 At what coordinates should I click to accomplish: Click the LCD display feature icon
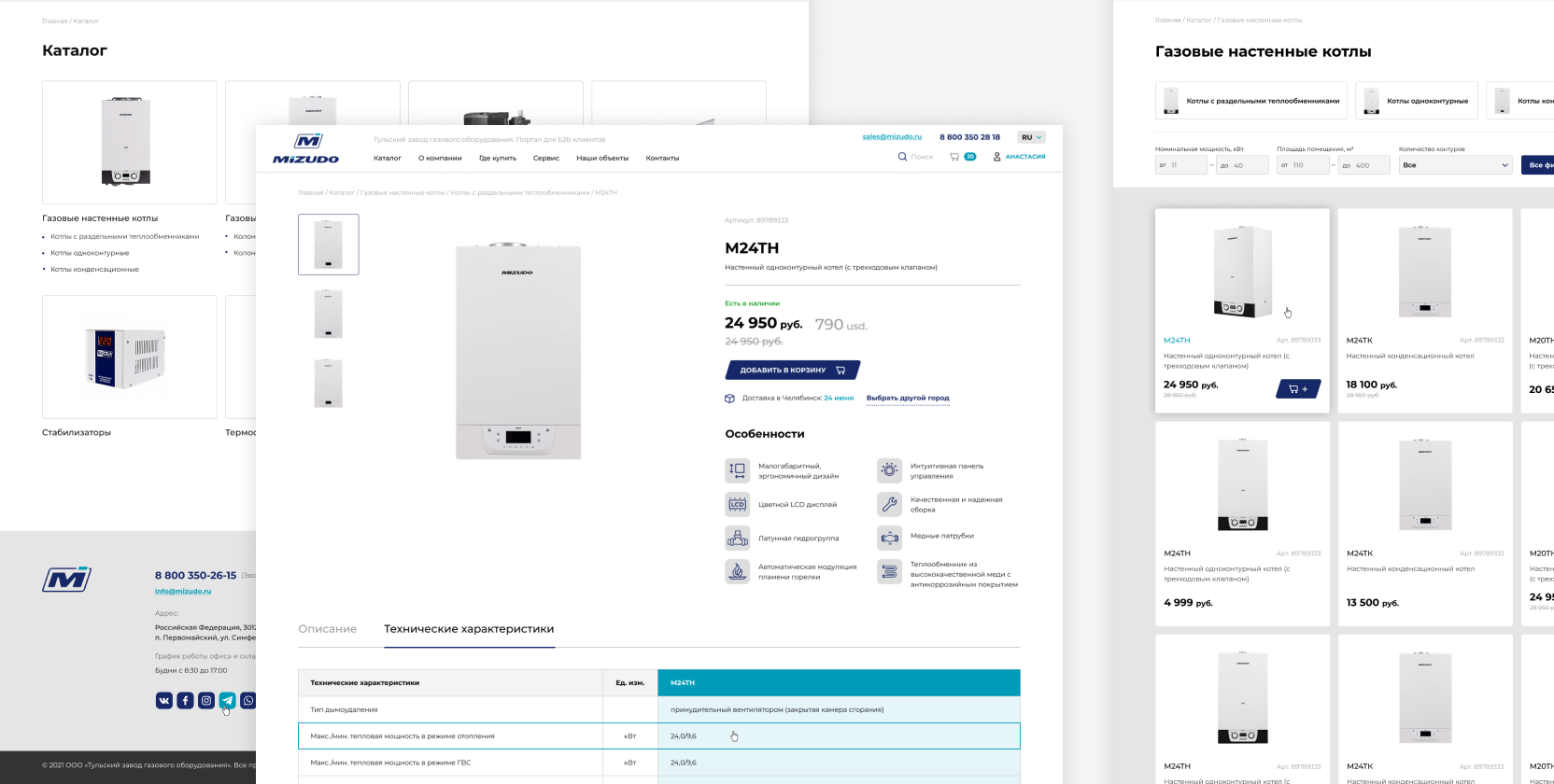coord(738,504)
